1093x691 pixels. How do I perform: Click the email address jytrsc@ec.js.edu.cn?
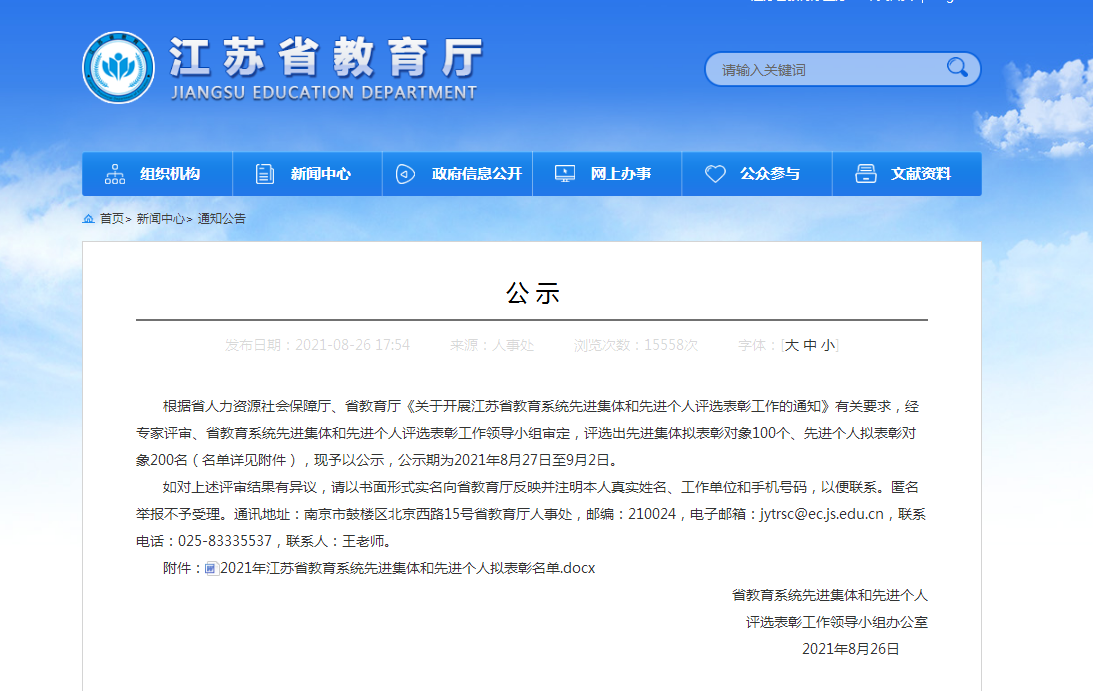point(822,514)
